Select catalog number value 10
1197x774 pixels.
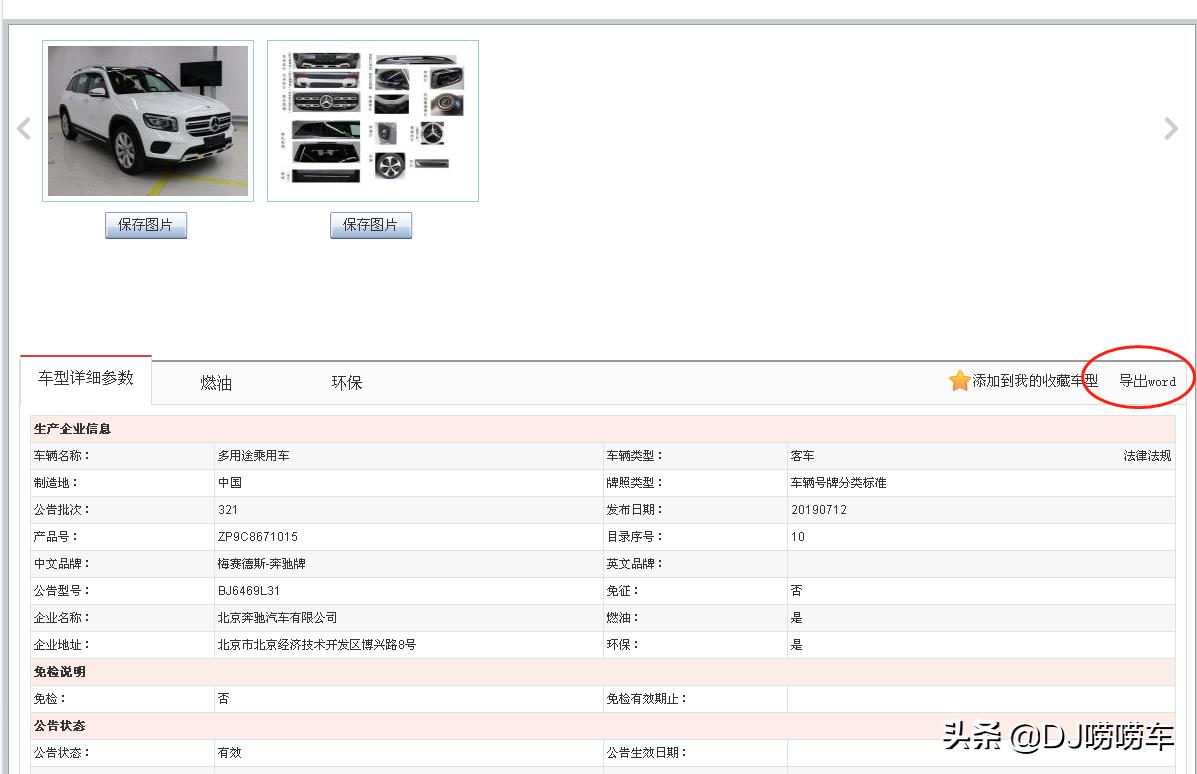click(798, 537)
